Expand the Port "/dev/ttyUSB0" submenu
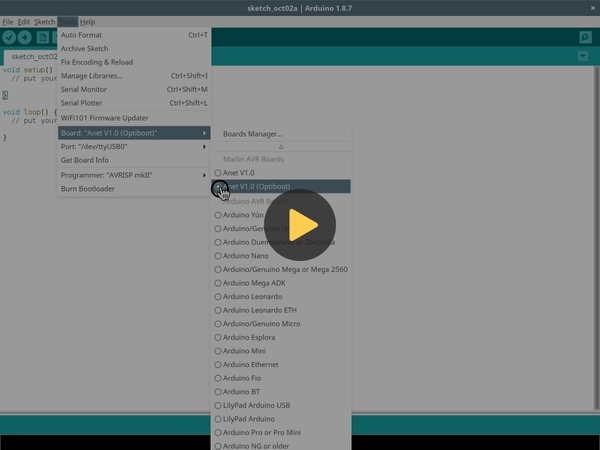The width and height of the screenshot is (600, 450). 134,147
